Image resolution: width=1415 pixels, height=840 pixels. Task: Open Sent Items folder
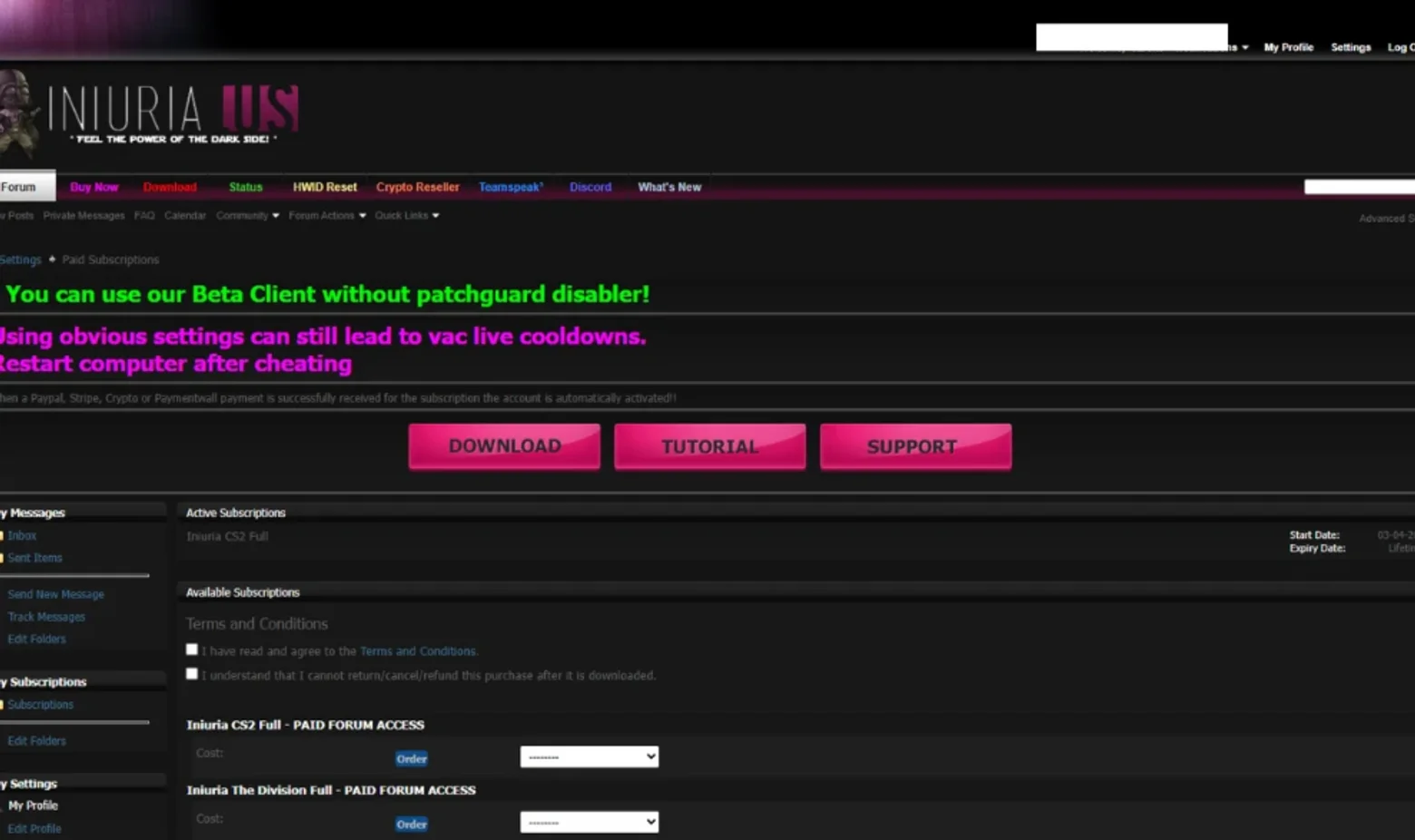point(34,558)
